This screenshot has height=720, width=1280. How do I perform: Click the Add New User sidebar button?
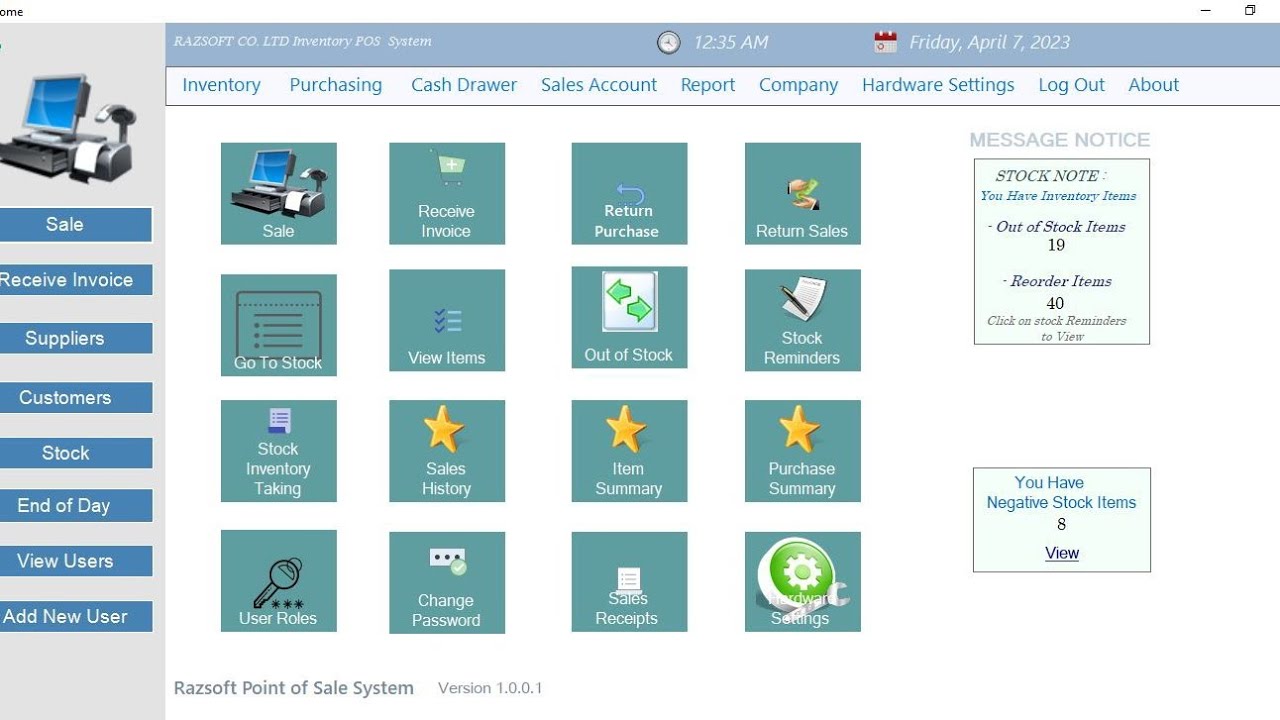click(74, 616)
